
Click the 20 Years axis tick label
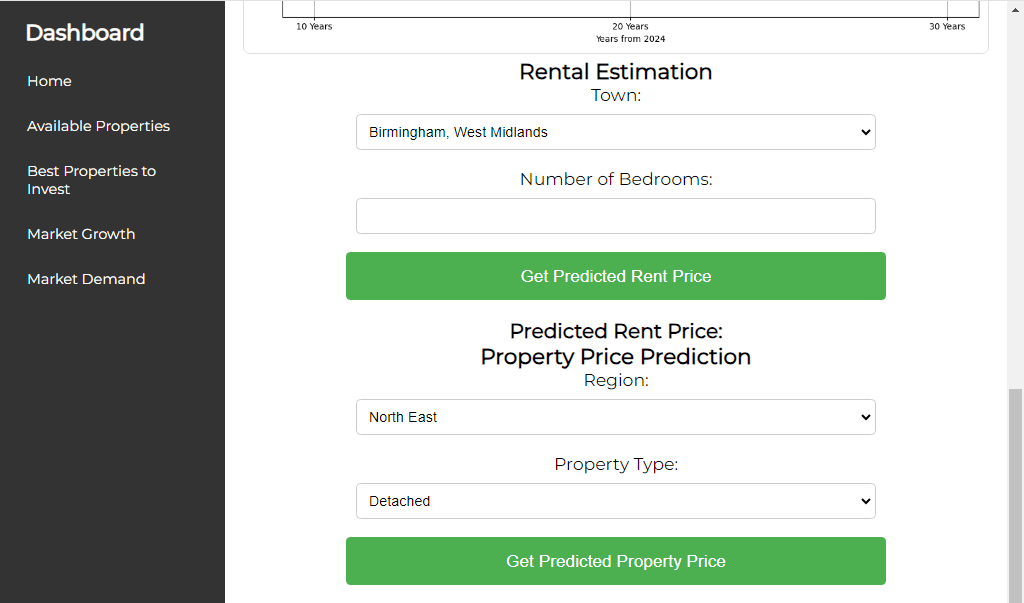(x=630, y=26)
